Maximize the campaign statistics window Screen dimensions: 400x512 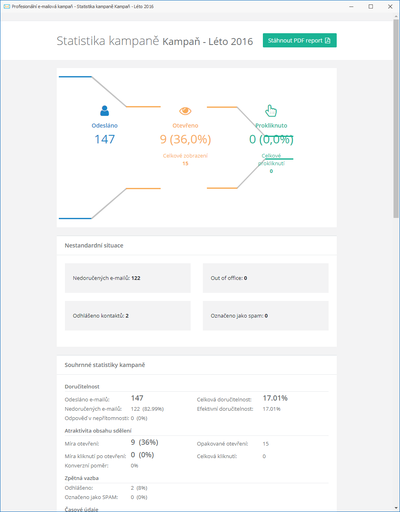pos(371,6)
